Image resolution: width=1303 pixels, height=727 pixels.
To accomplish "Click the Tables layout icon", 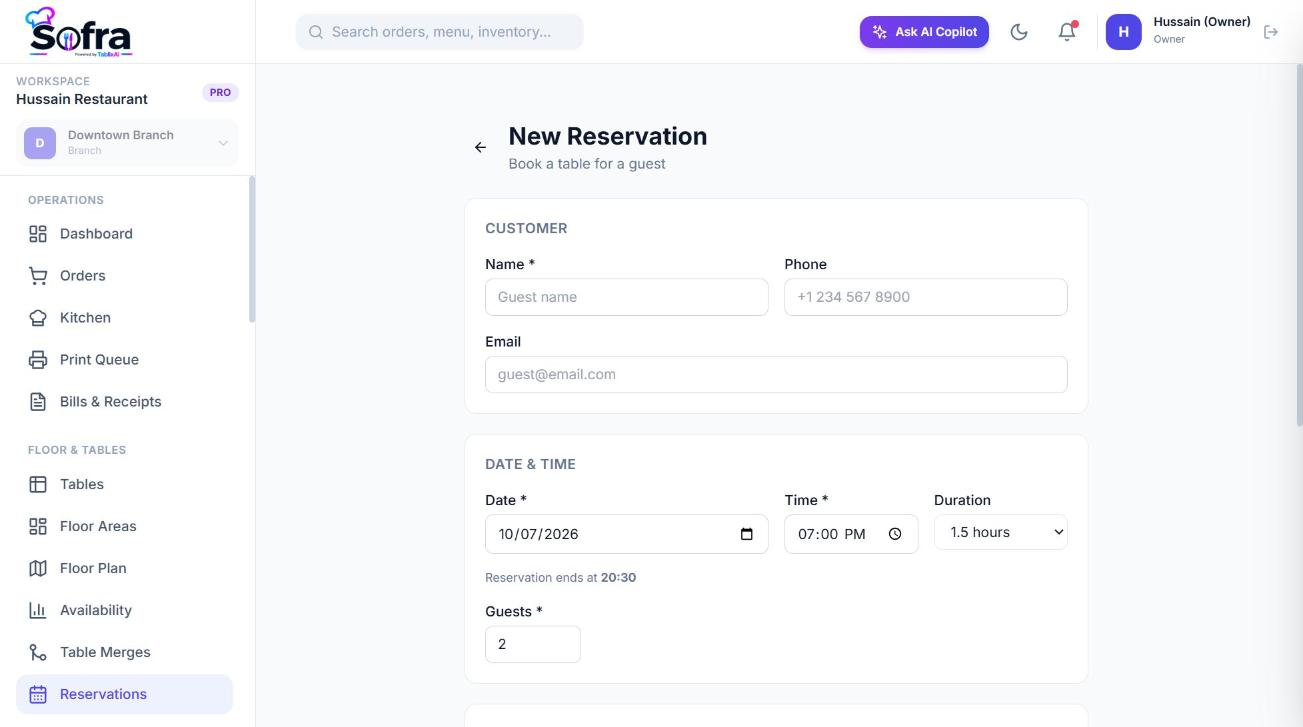I will [x=38, y=484].
